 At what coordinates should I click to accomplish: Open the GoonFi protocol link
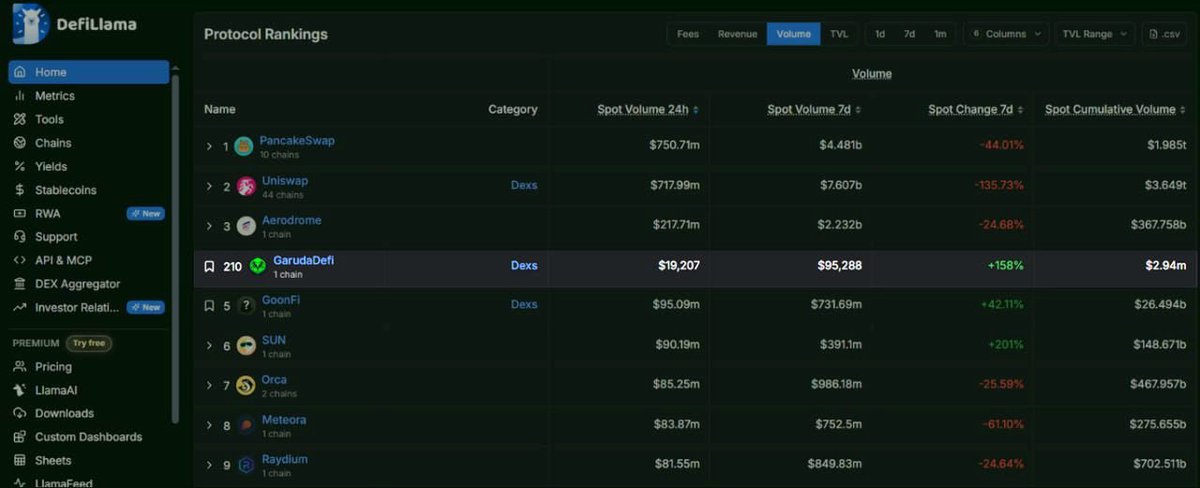pyautogui.click(x=281, y=300)
